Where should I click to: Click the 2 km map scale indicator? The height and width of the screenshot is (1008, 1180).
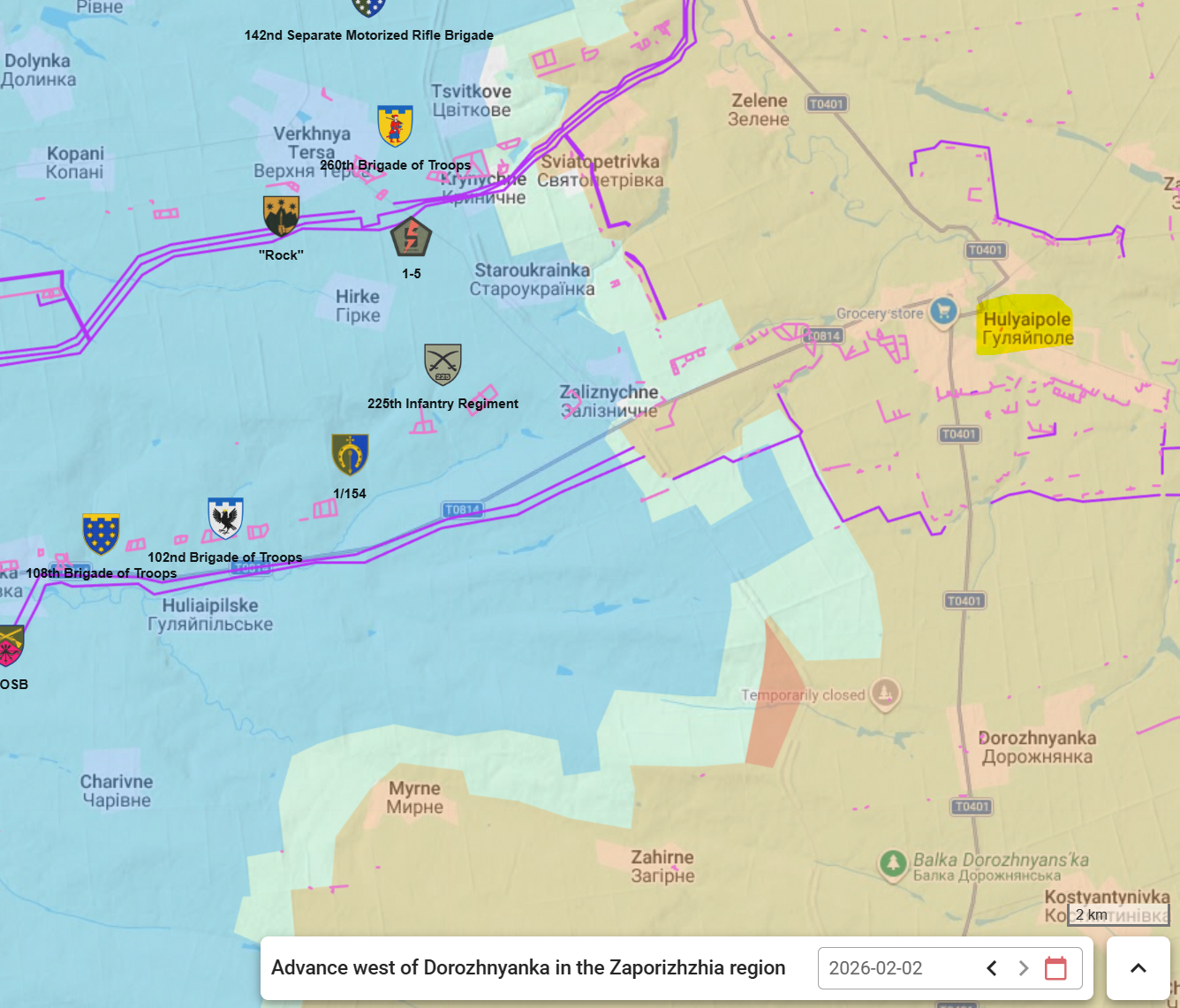pos(1119,914)
